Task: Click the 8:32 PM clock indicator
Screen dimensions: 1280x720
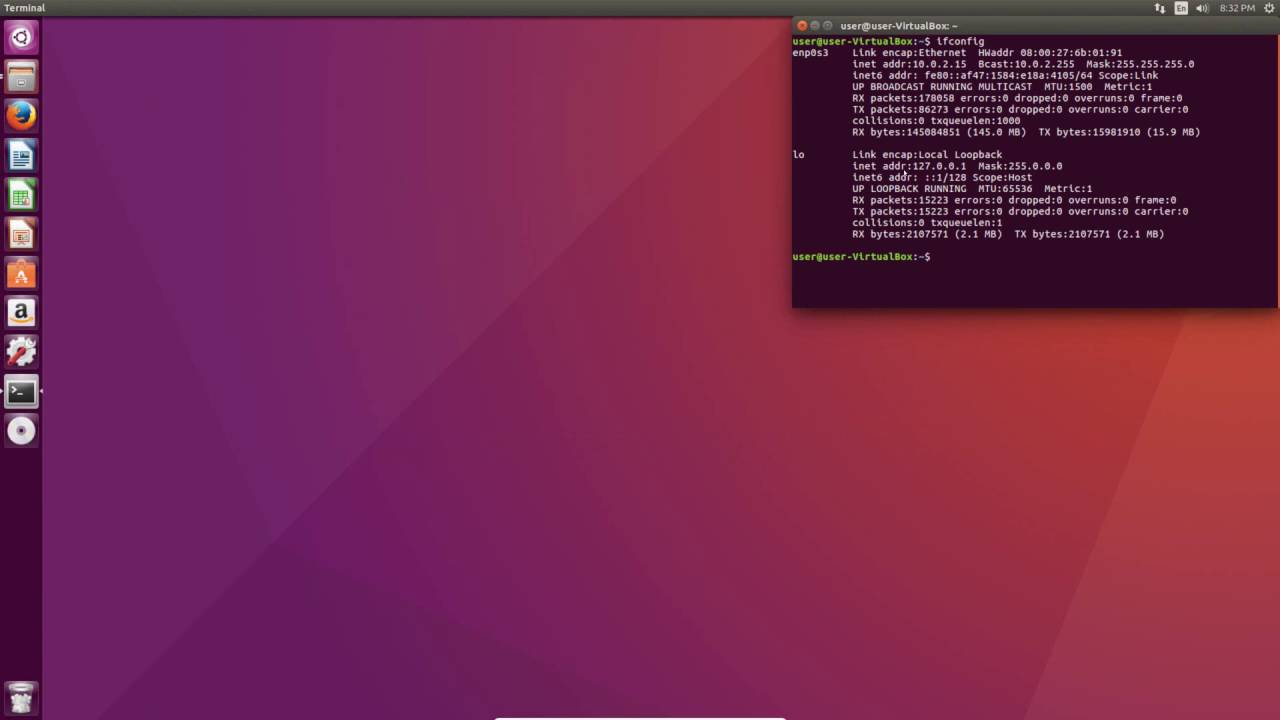Action: click(1237, 8)
